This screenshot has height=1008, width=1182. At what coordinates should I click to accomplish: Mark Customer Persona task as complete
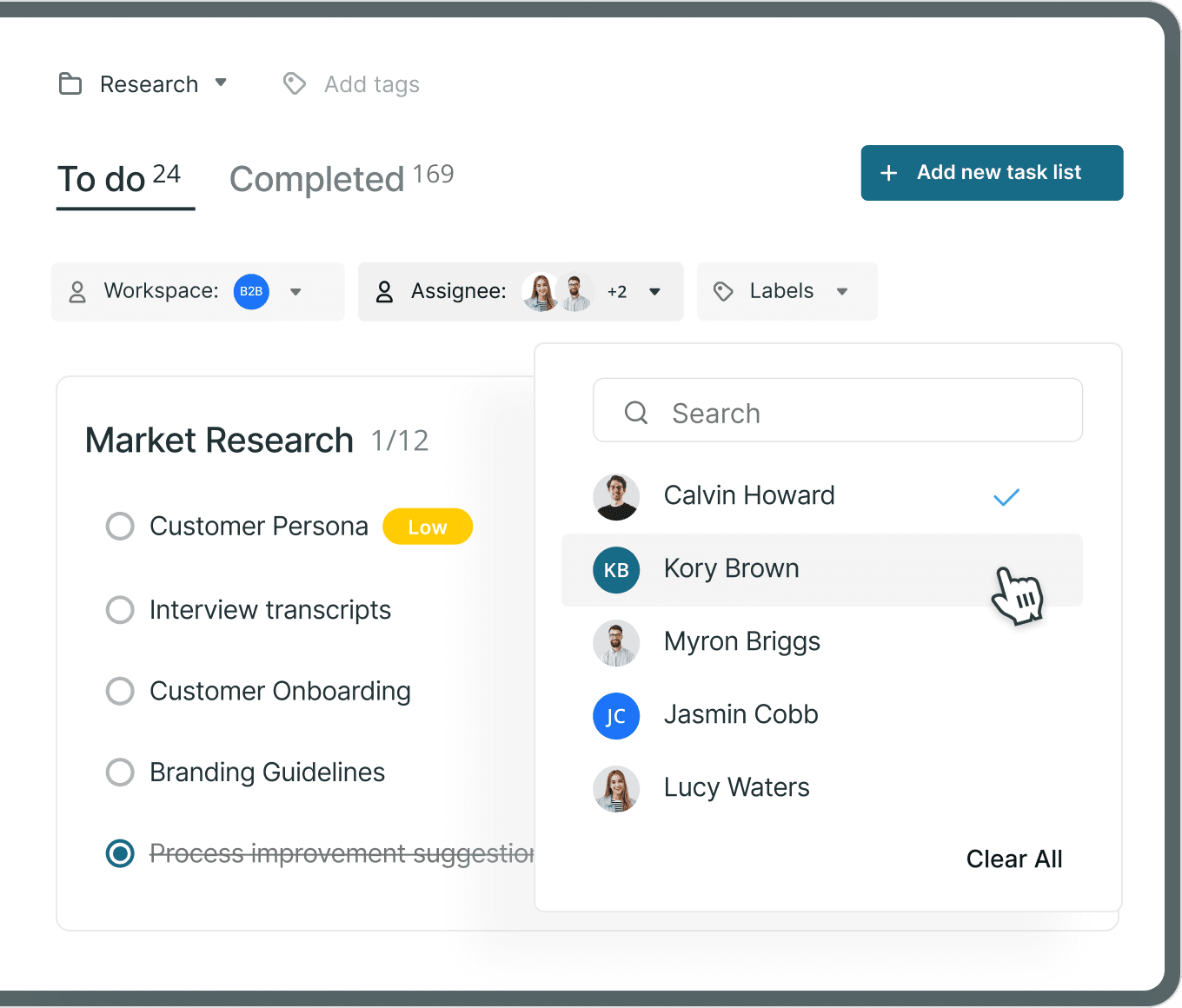point(120,526)
